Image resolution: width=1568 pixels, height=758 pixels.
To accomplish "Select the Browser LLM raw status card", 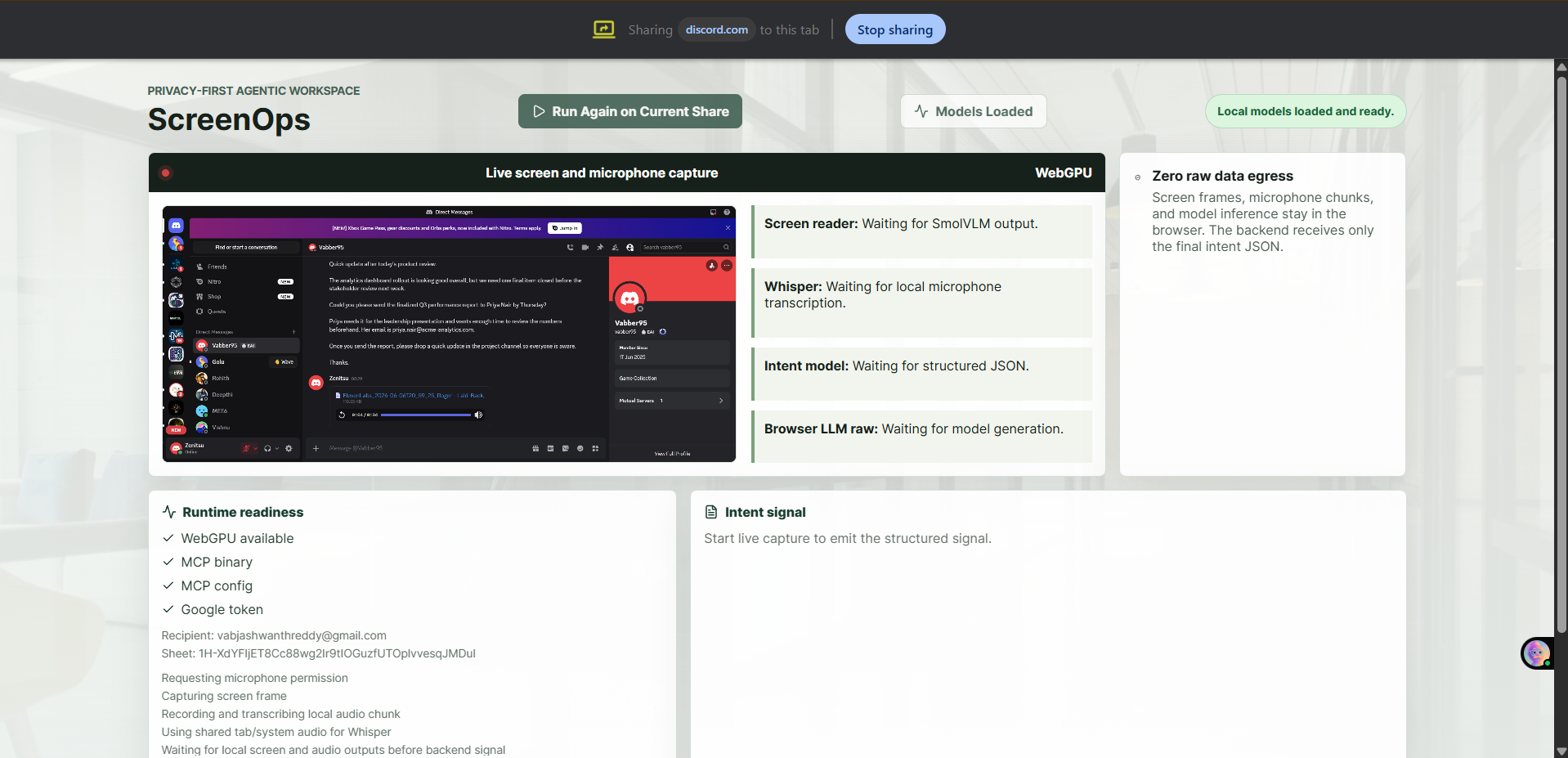I will click(921, 437).
